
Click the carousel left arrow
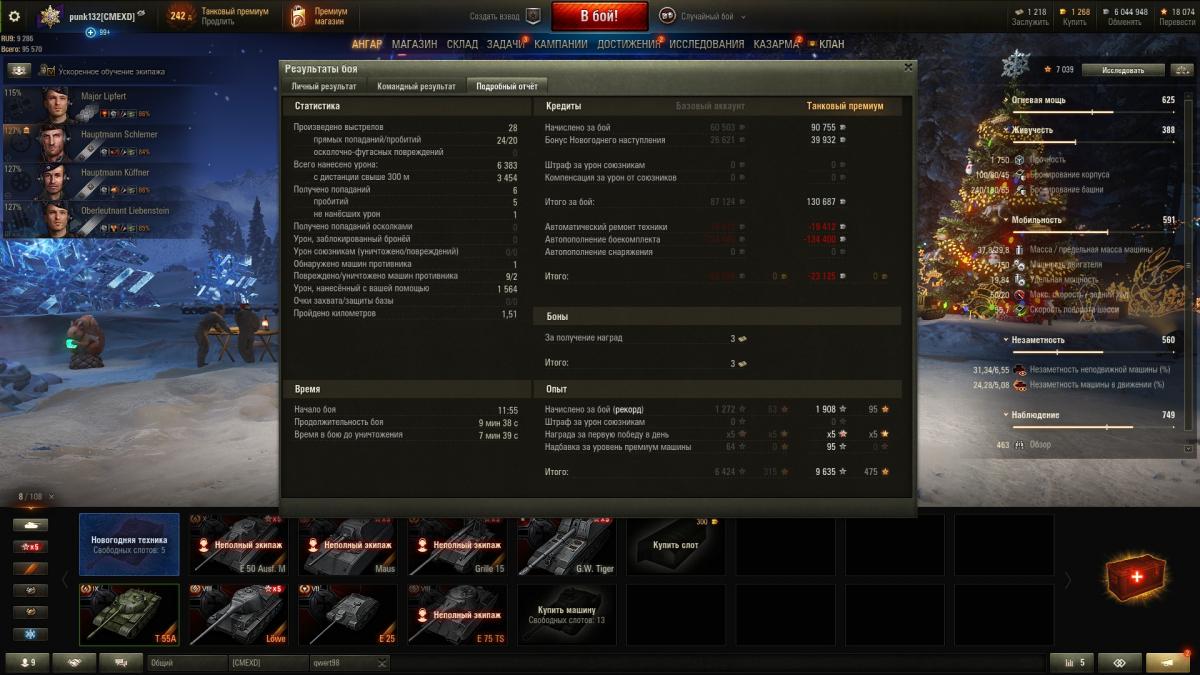(67, 580)
